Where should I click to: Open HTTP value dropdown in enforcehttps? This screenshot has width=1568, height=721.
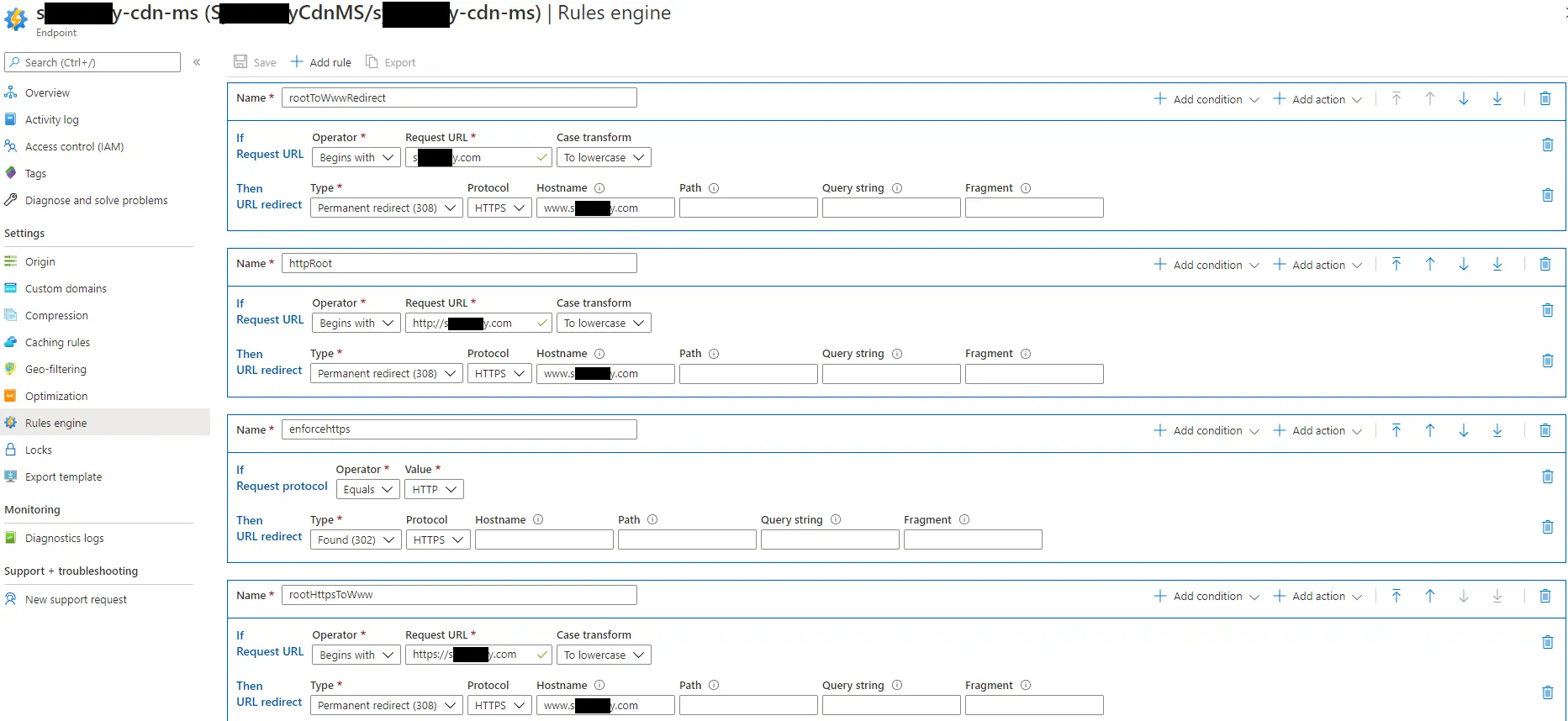pyautogui.click(x=434, y=489)
